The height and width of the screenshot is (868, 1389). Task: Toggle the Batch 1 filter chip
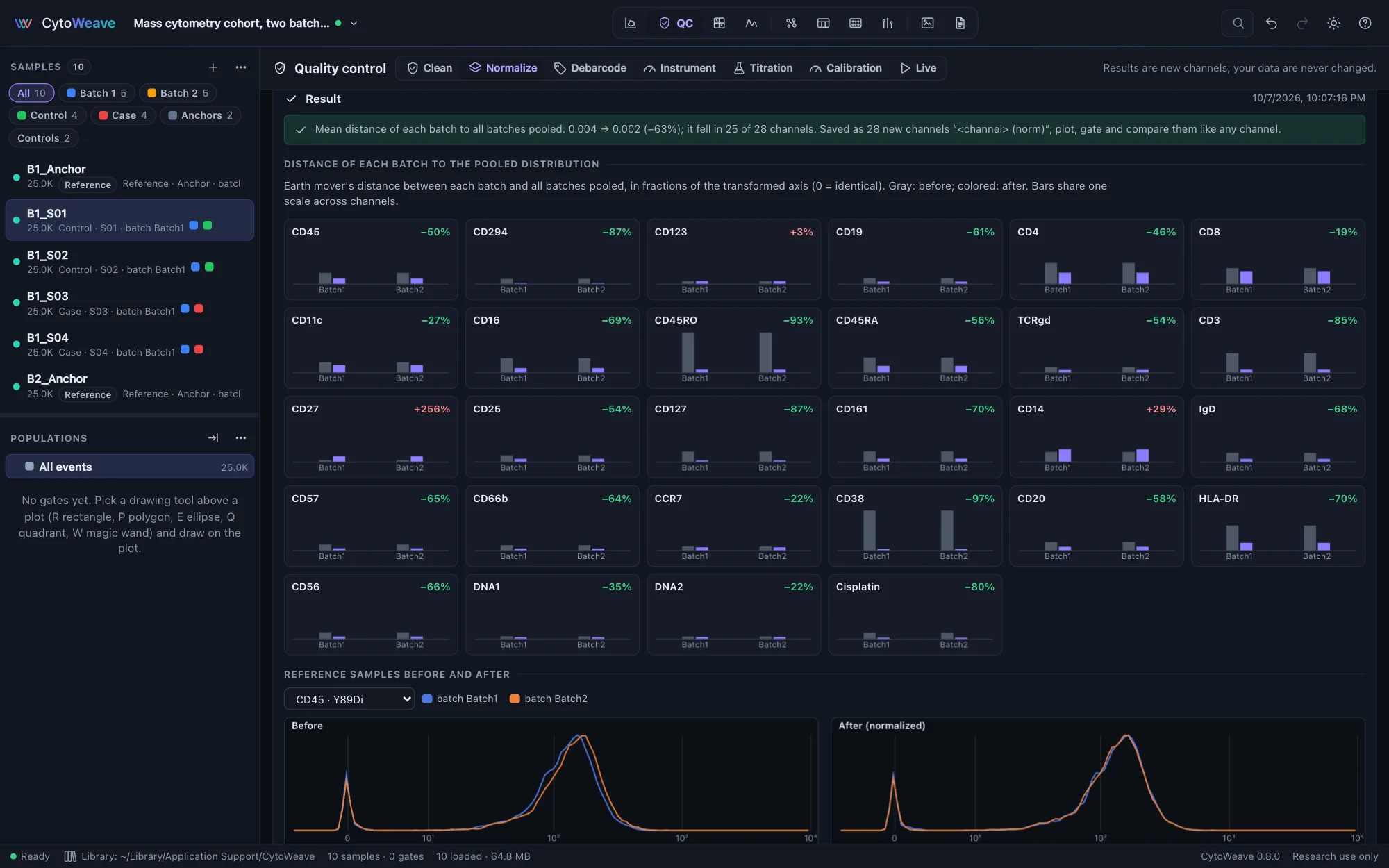click(x=97, y=93)
